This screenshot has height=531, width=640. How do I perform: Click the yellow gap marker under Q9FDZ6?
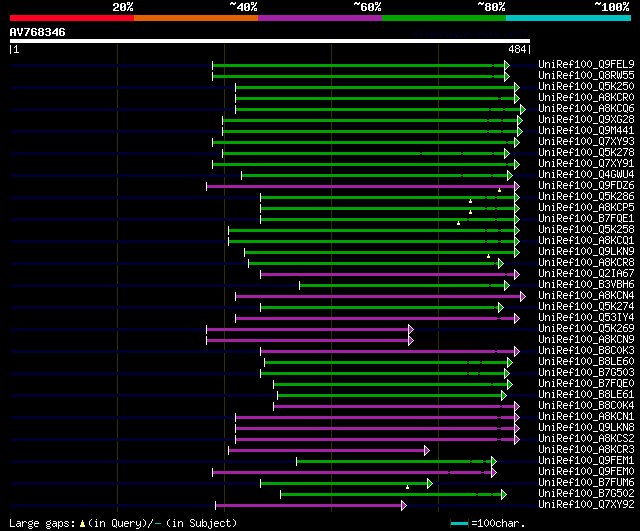[x=499, y=190]
